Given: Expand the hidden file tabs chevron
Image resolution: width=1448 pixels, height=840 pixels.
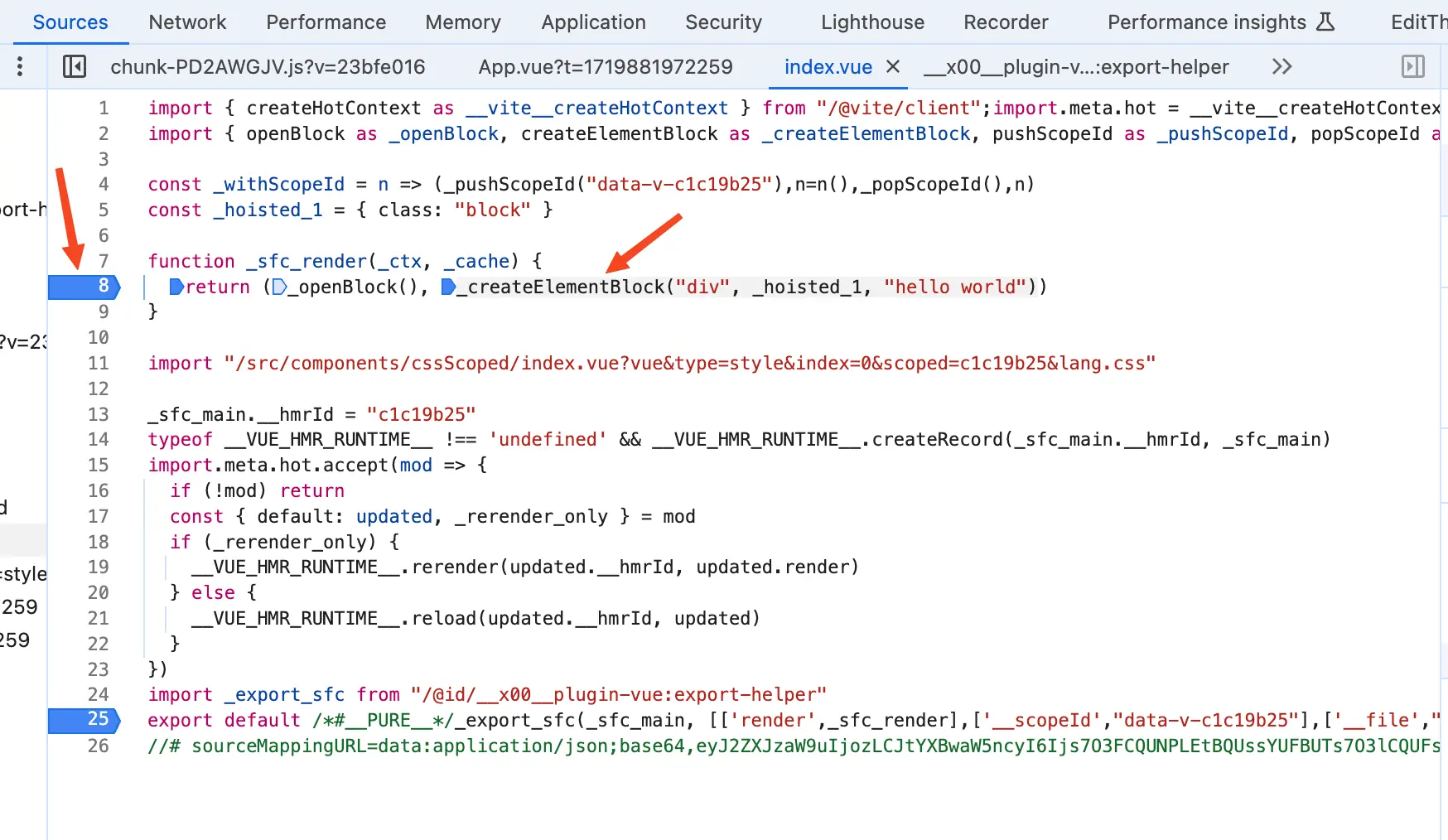Looking at the screenshot, I should tap(1281, 66).
